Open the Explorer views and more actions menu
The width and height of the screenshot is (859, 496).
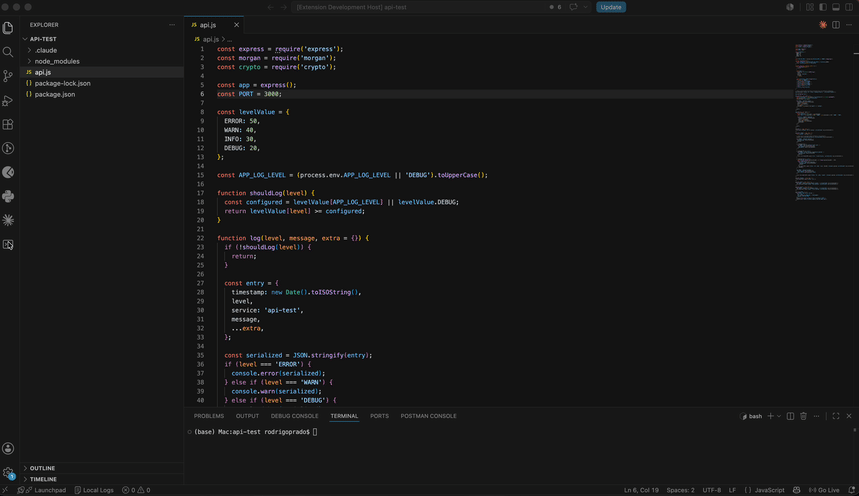(x=172, y=25)
